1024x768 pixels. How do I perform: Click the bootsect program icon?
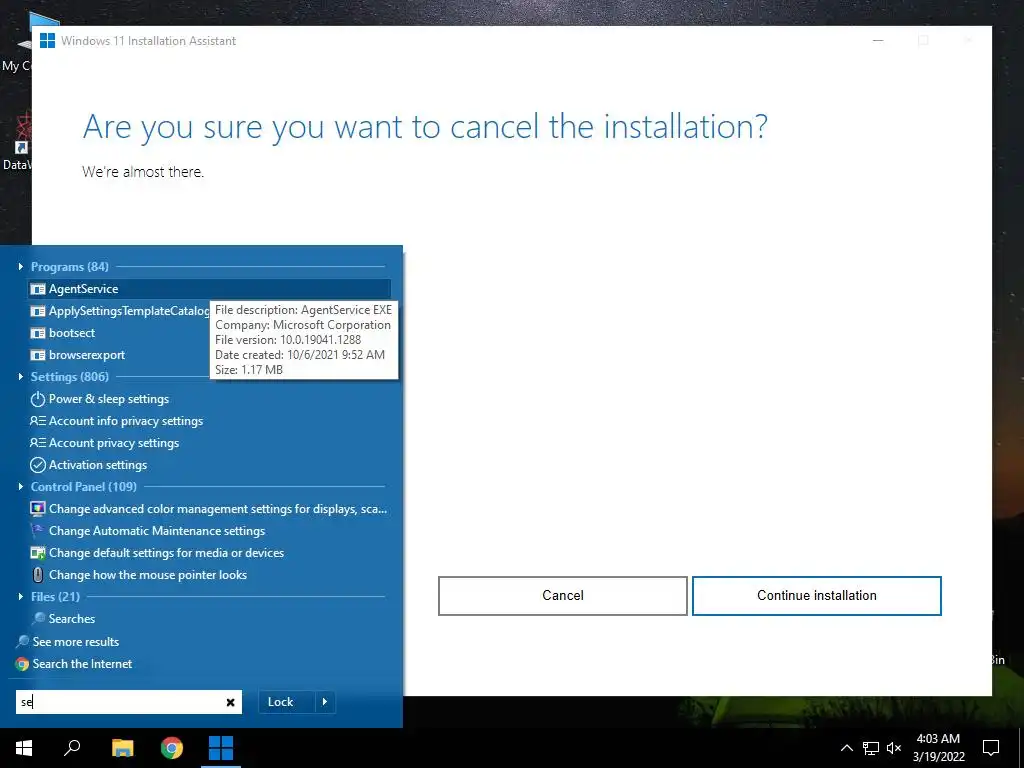point(38,333)
